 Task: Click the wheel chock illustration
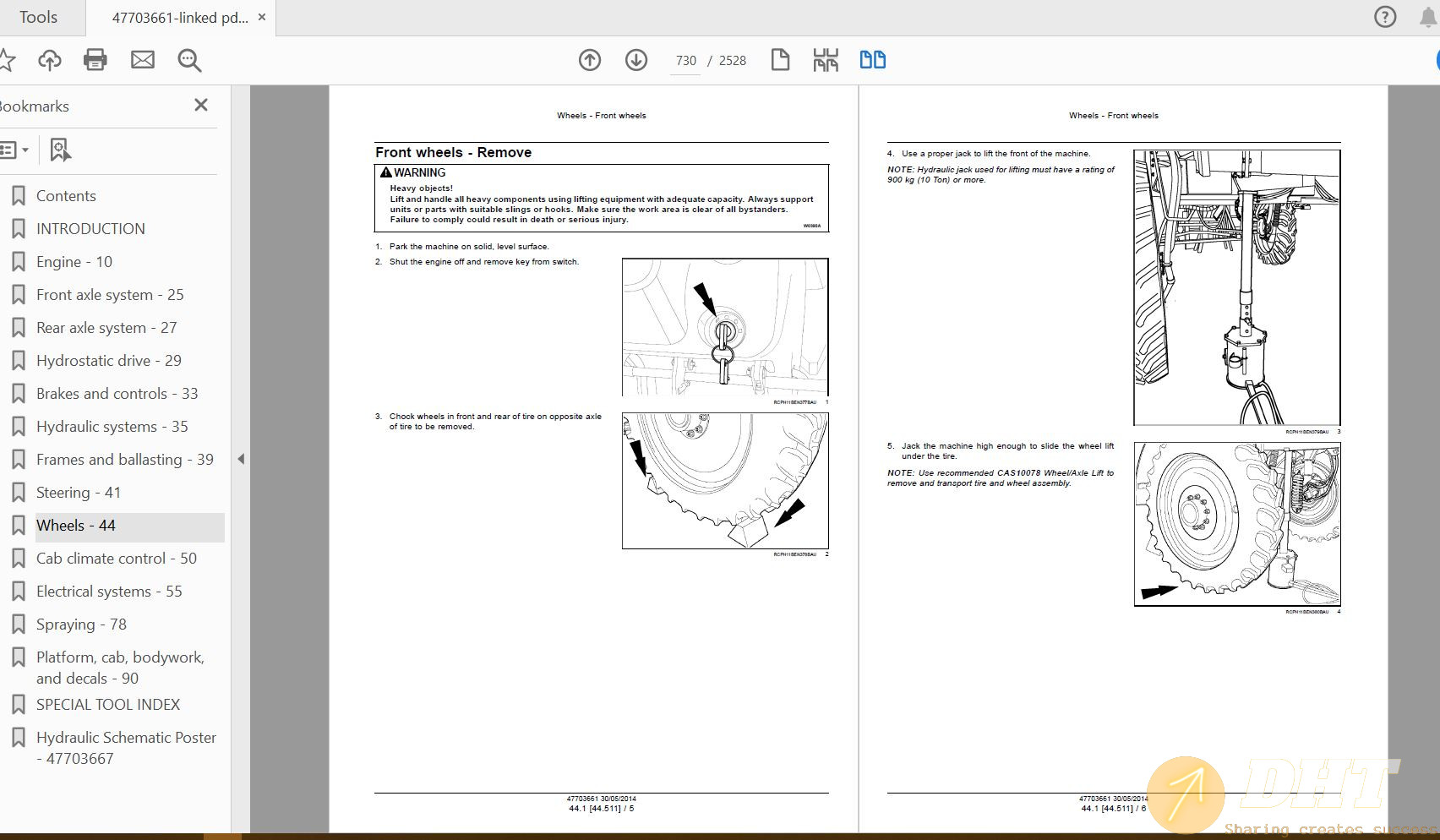click(725, 481)
